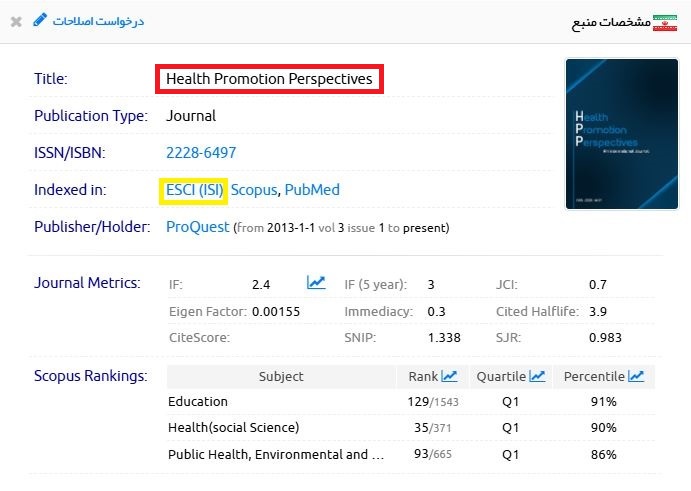691x491 pixels.
Task: Click the Iran flag icon
Action: pyautogui.click(x=665, y=21)
